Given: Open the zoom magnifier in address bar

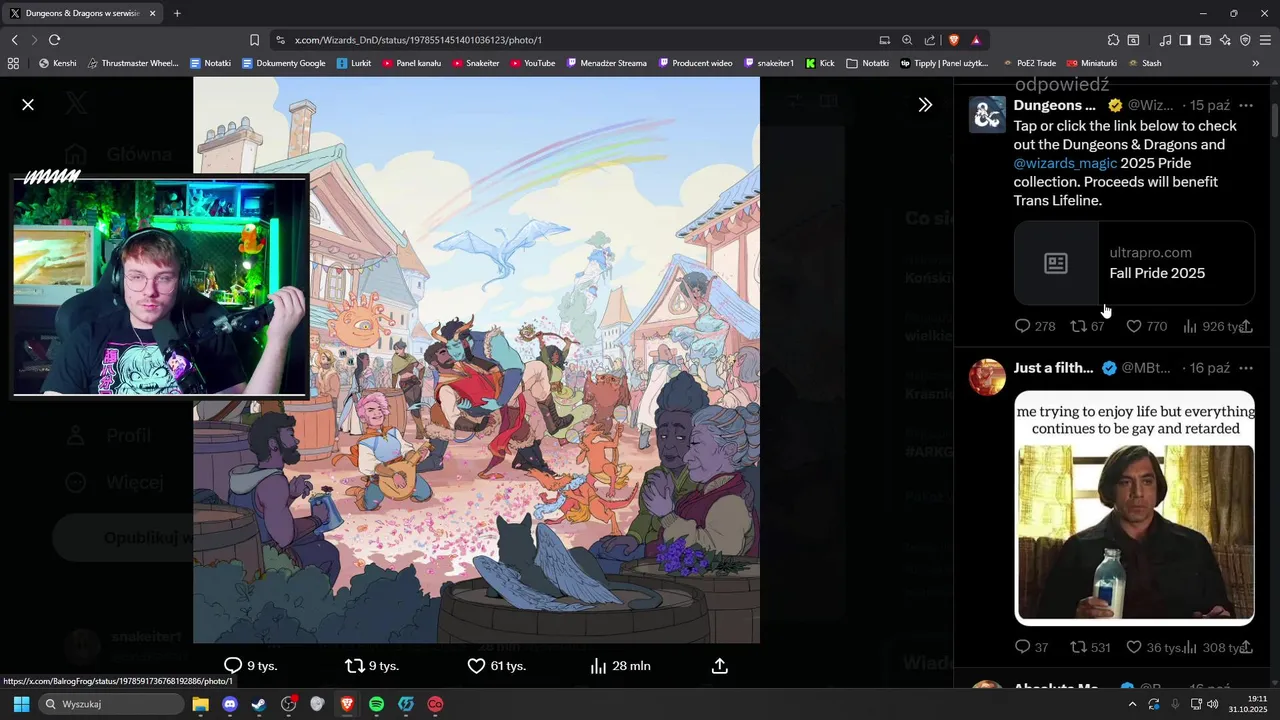Looking at the screenshot, I should point(907,40).
